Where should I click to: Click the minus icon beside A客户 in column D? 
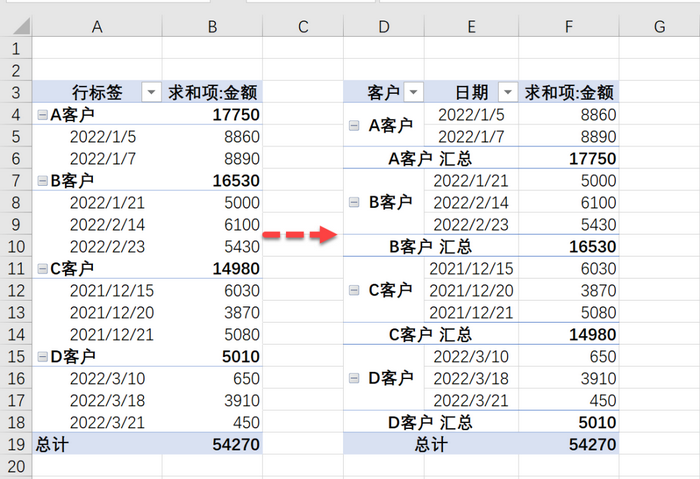(354, 126)
